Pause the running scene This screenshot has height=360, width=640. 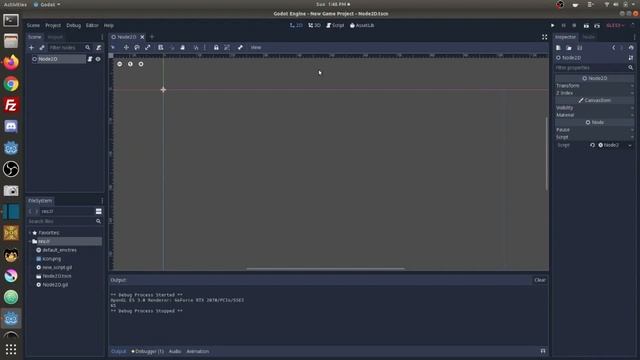564,25
